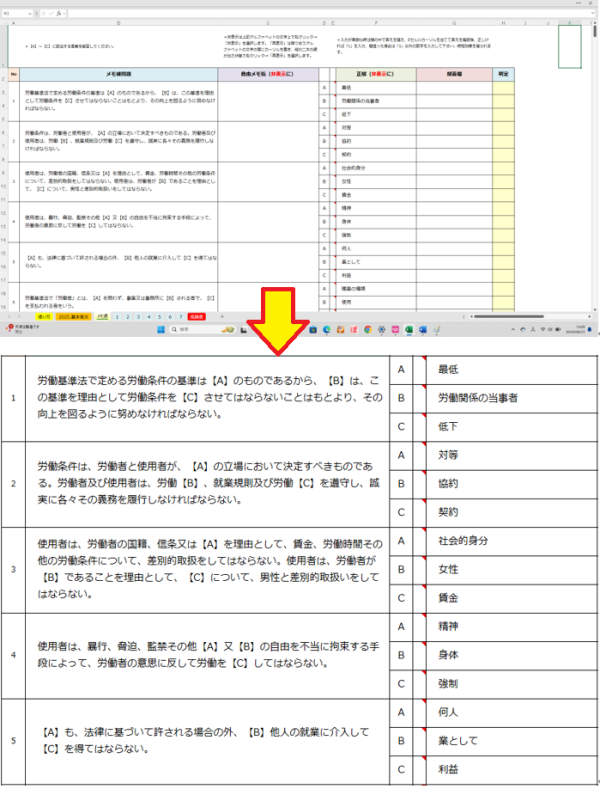Click the next-sheet navigation arrow
600x789 pixels.
[x=19, y=317]
